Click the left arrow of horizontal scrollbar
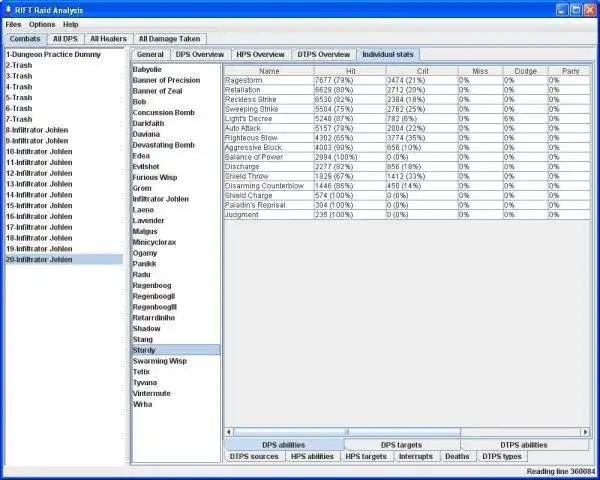Screen dimensions: 600x480 coord(229,432)
